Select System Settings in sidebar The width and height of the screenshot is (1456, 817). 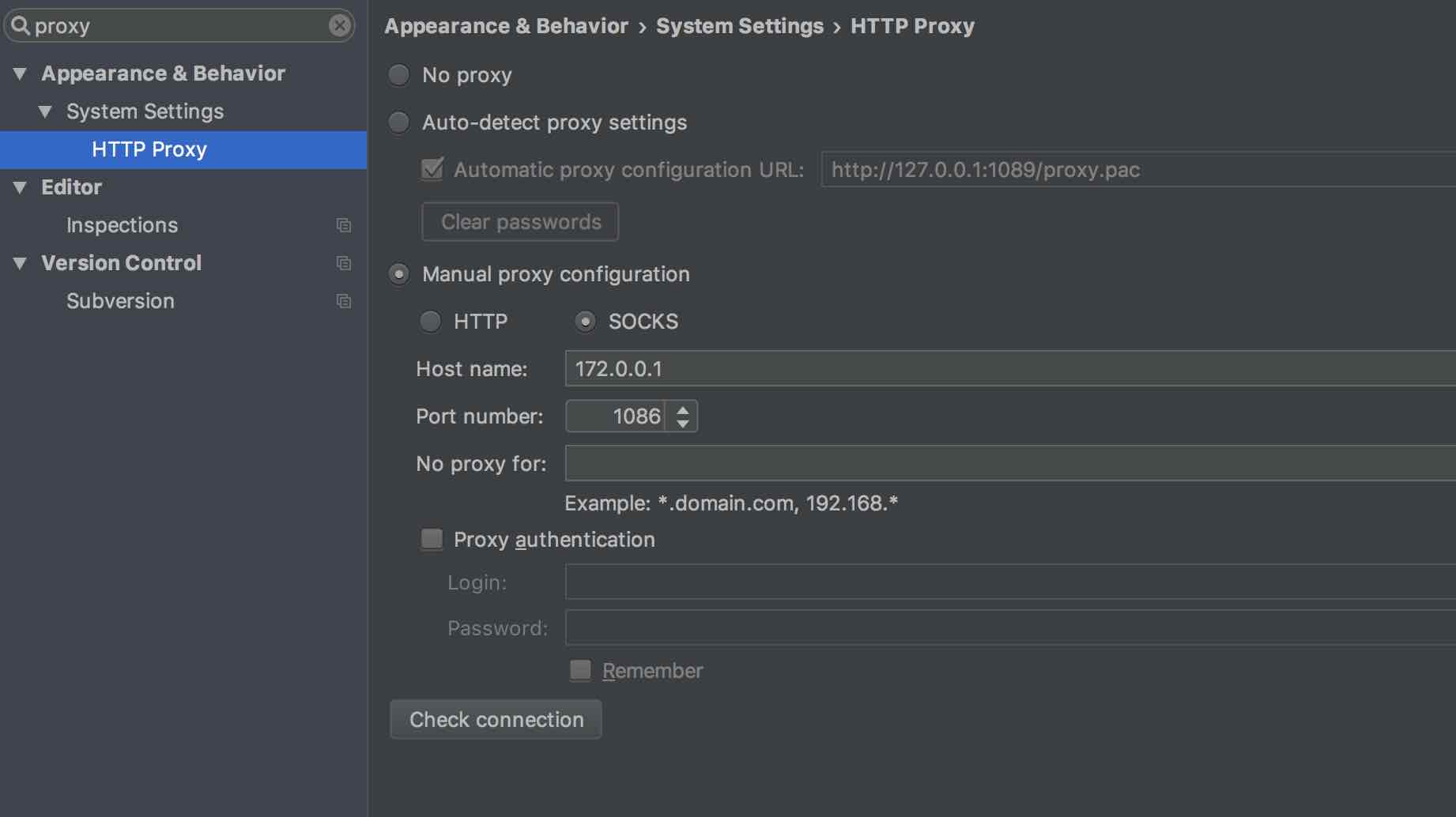pyautogui.click(x=145, y=111)
